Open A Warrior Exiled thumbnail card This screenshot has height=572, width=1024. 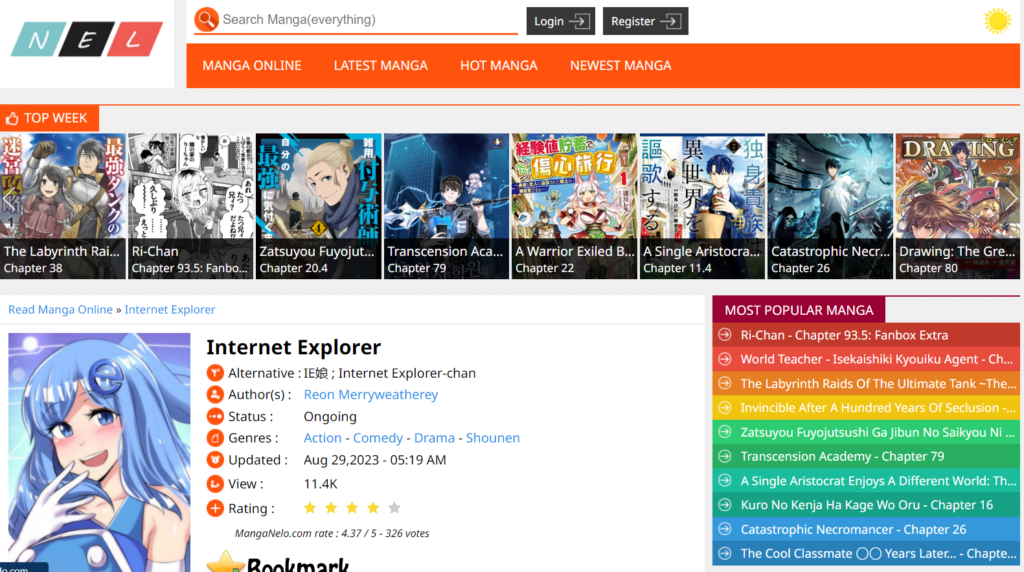coord(575,206)
